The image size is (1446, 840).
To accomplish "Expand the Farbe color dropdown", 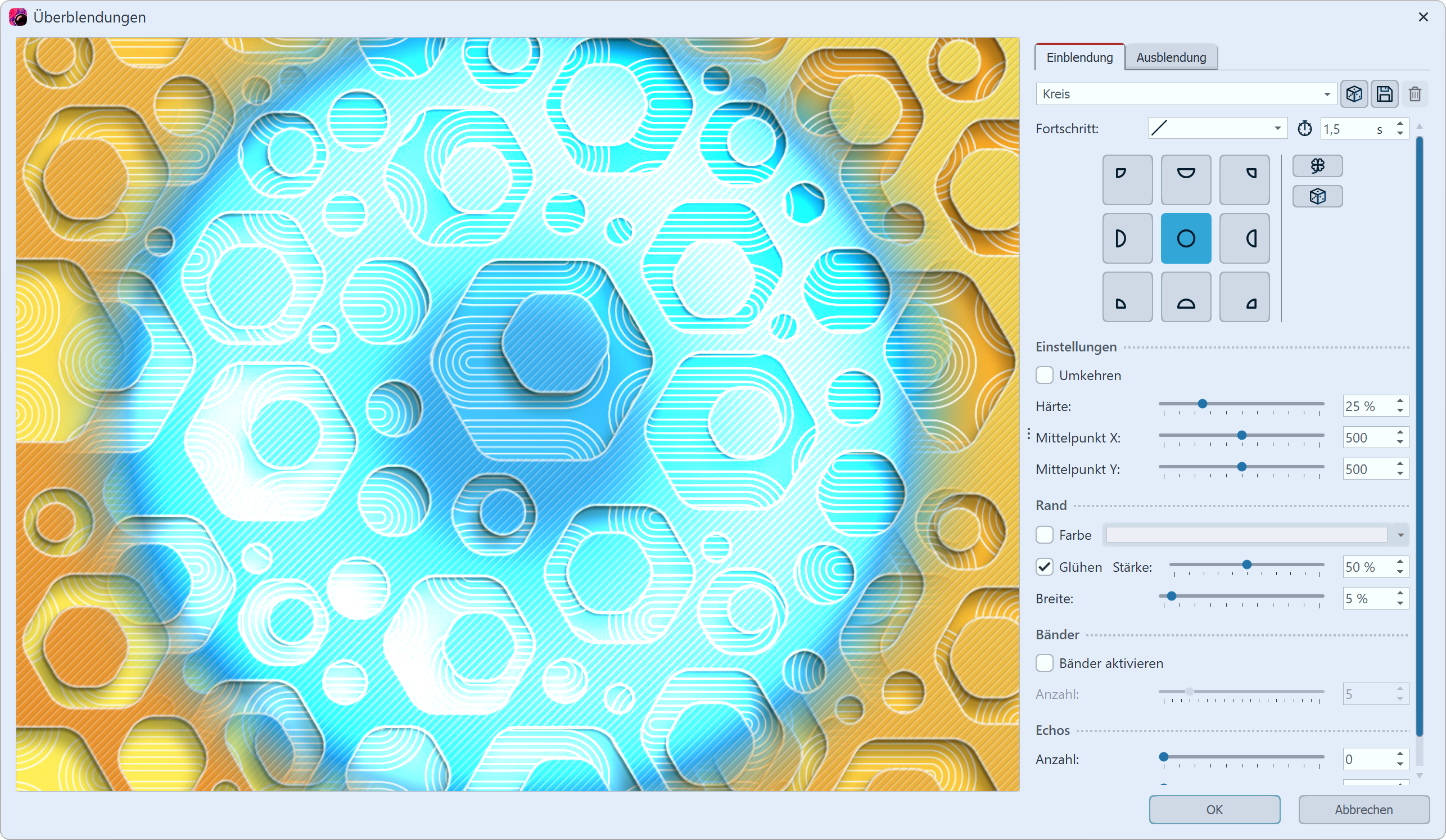I will pos(1400,535).
